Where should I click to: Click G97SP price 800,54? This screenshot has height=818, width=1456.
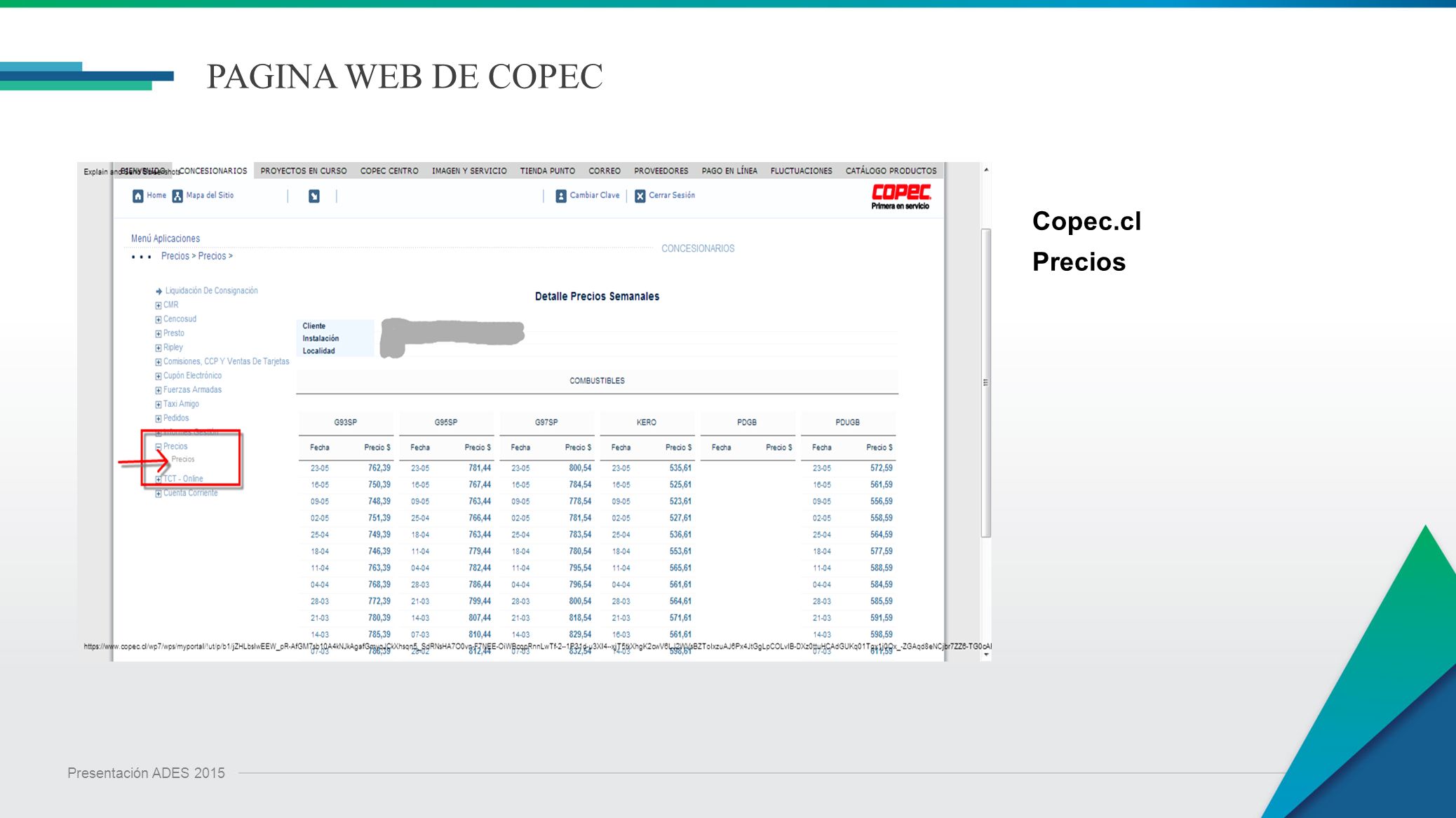point(580,468)
